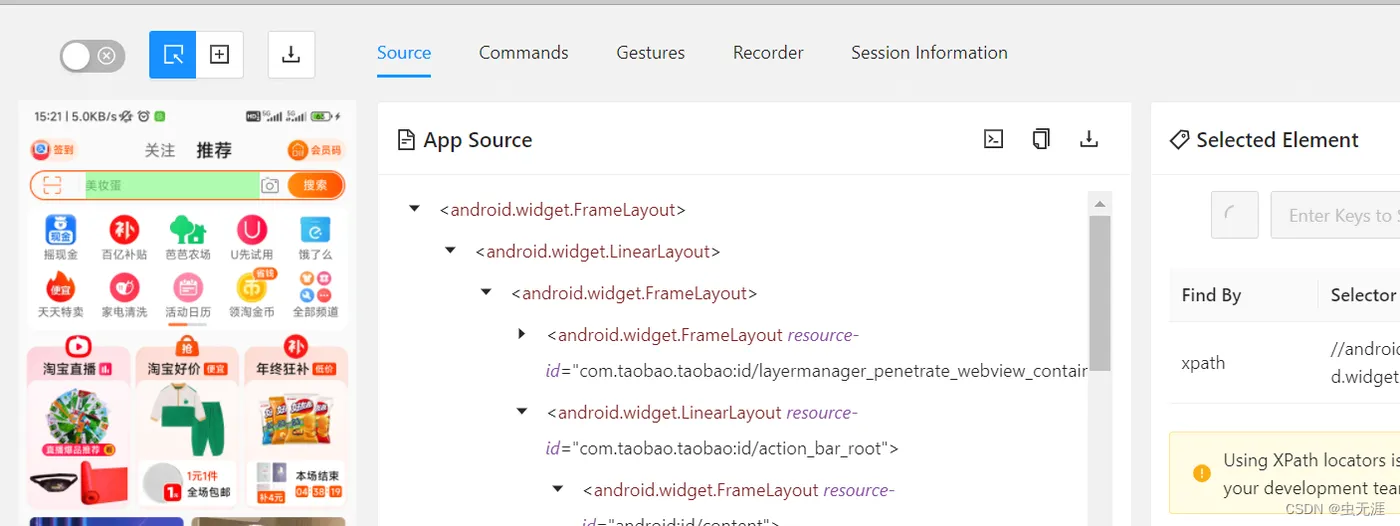
Task: Click the Selected Element tag icon
Action: (x=1179, y=140)
